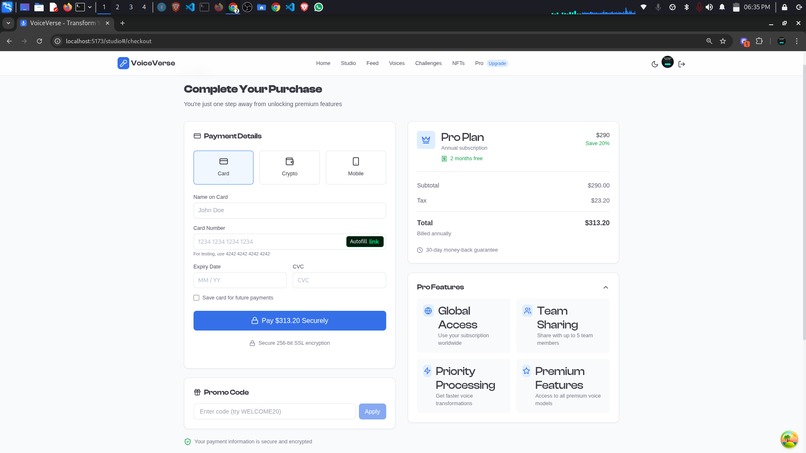Screen dimensions: 806x453
Task: Close the VoiceVerse tab
Action: 107,23
